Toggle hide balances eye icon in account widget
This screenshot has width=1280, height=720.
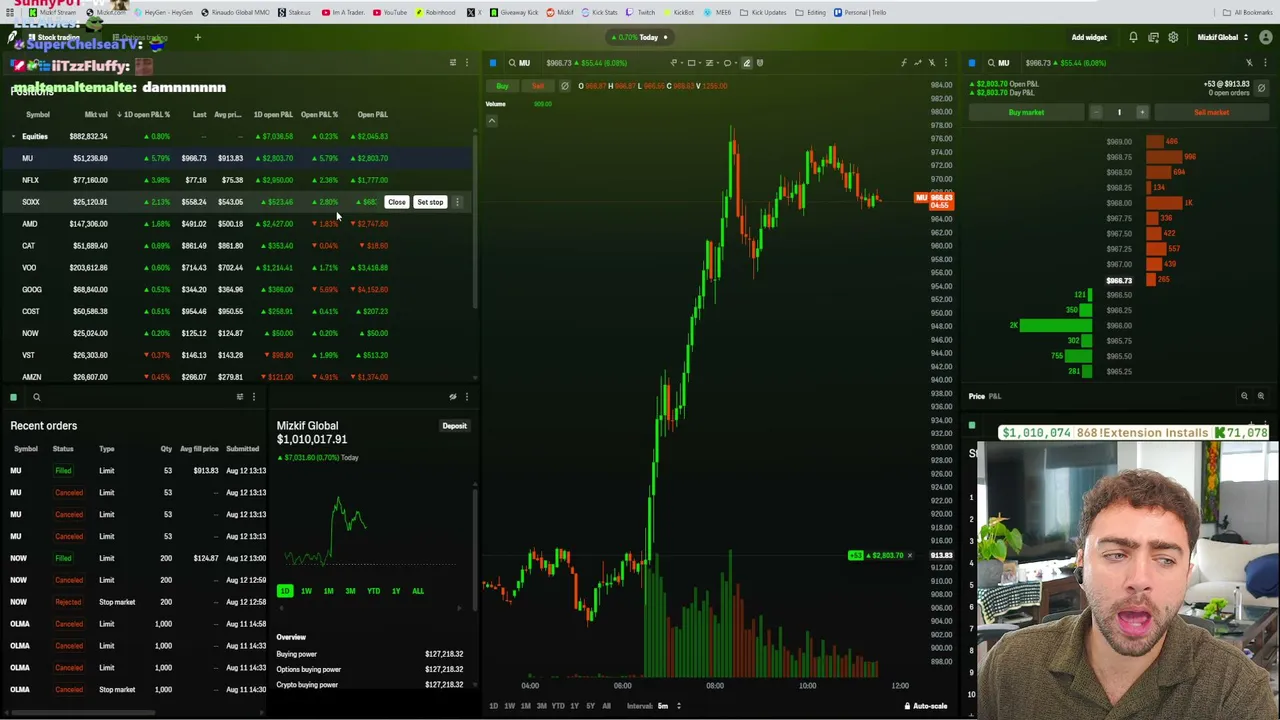click(452, 397)
